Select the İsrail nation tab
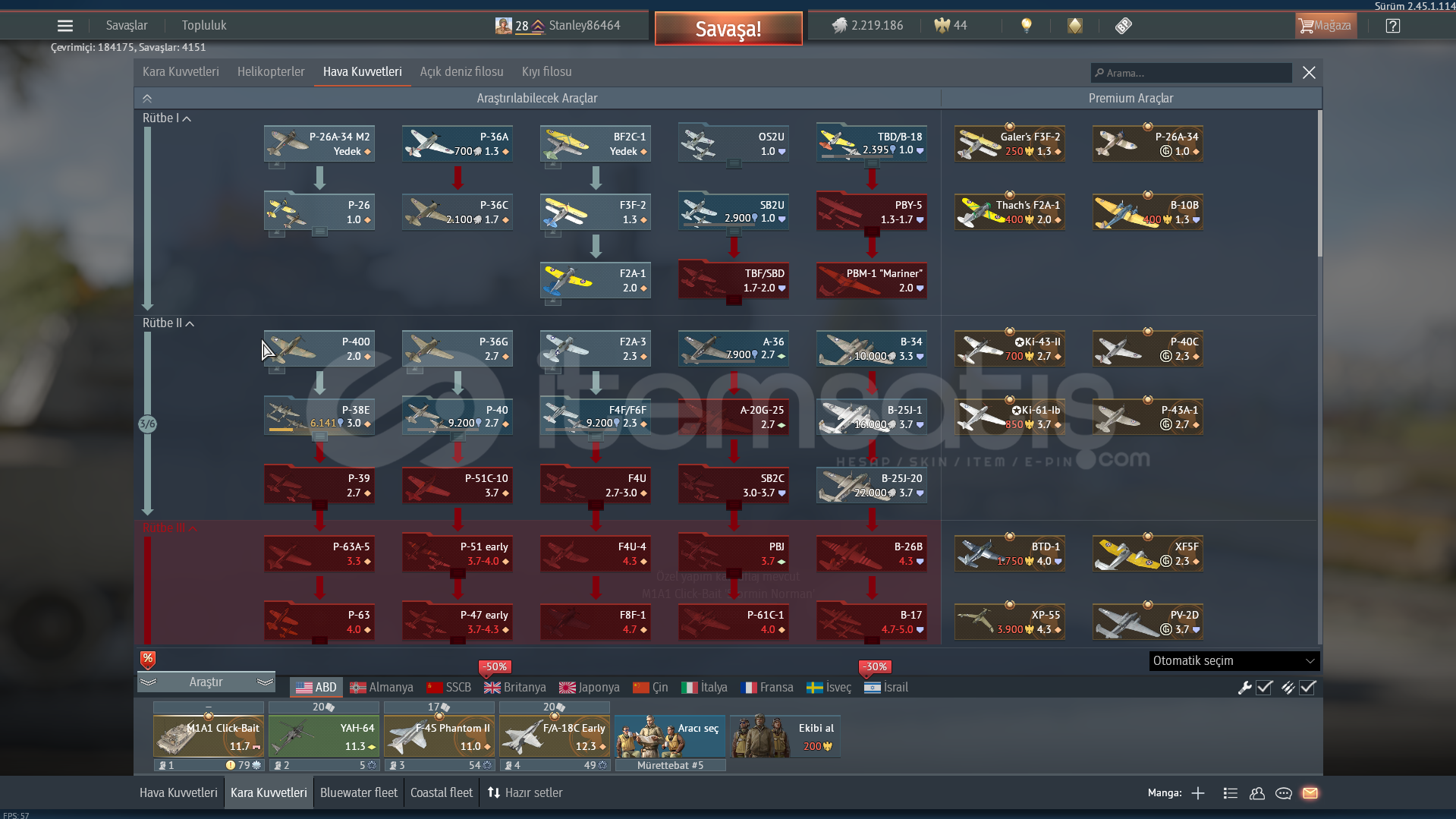1456x819 pixels. 886,688
